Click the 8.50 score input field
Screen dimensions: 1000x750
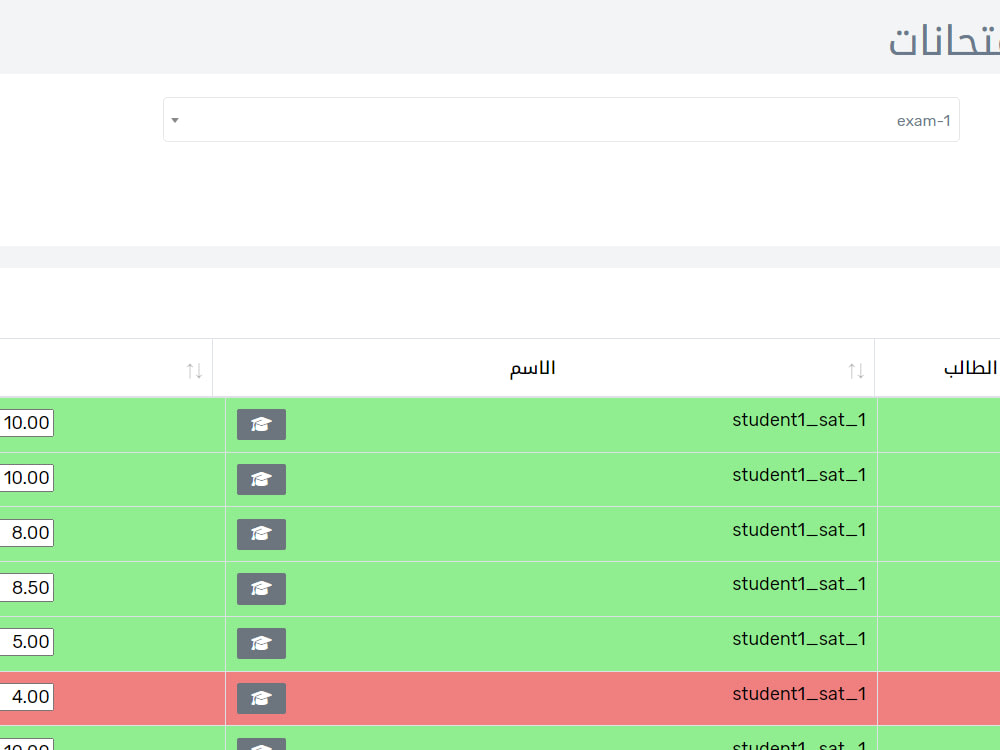click(x=26, y=587)
